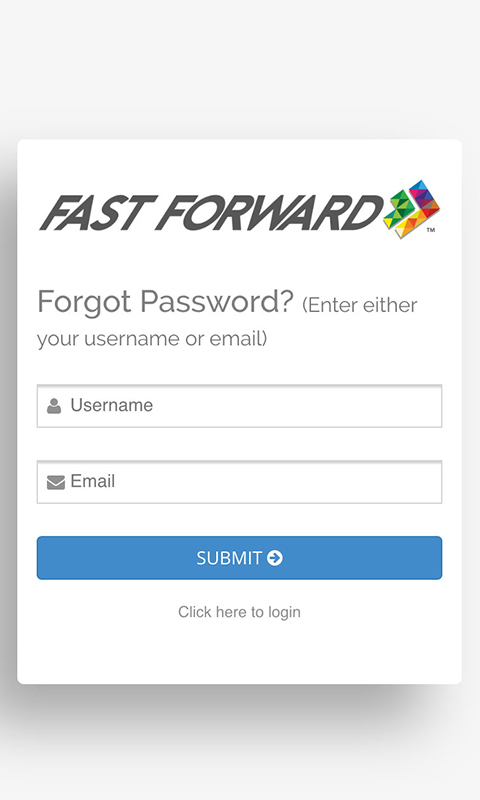The height and width of the screenshot is (800, 480).
Task: Focus the Email input field
Action: (x=239, y=482)
